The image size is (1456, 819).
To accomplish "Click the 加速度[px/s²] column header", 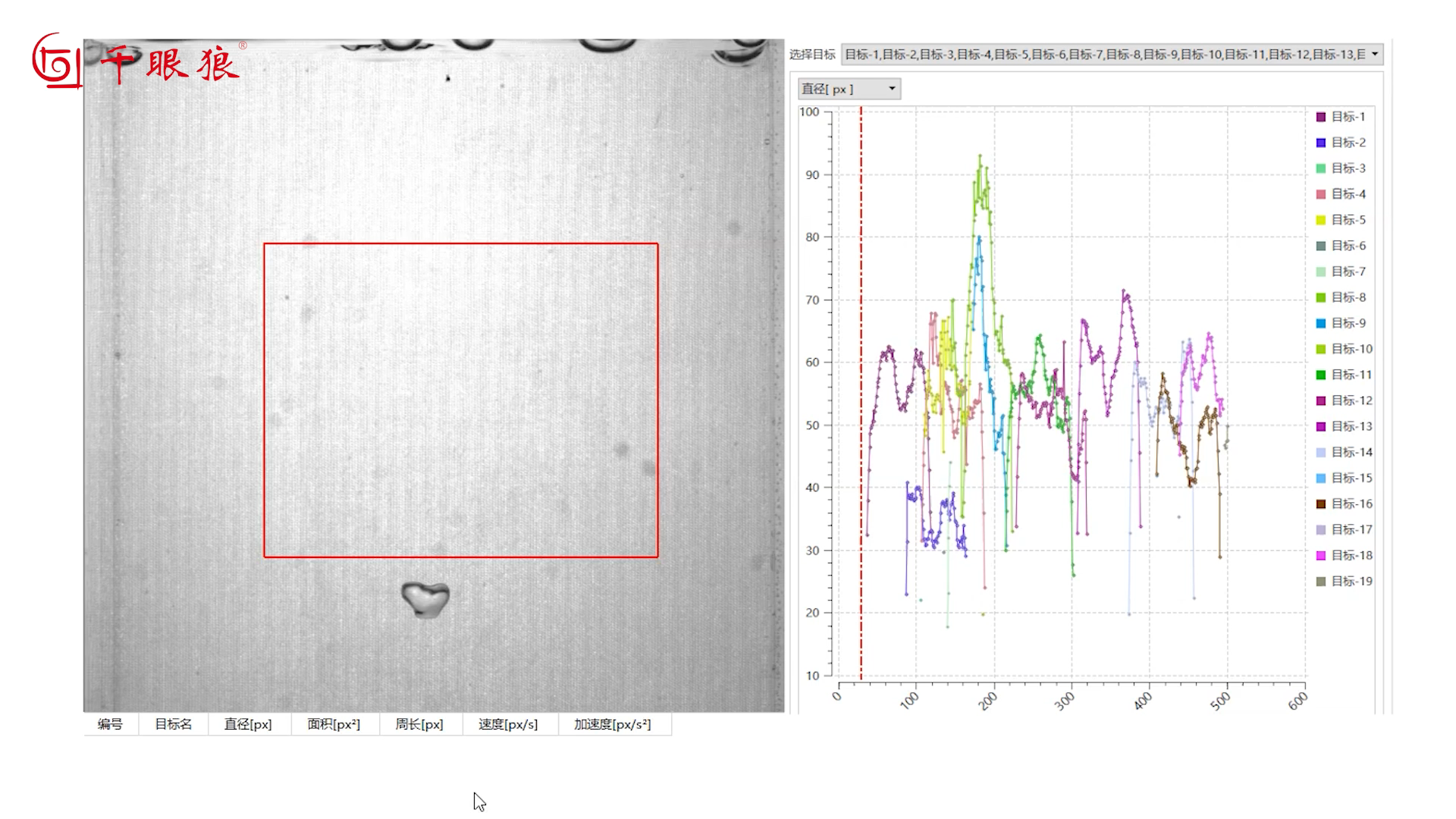I will [613, 724].
